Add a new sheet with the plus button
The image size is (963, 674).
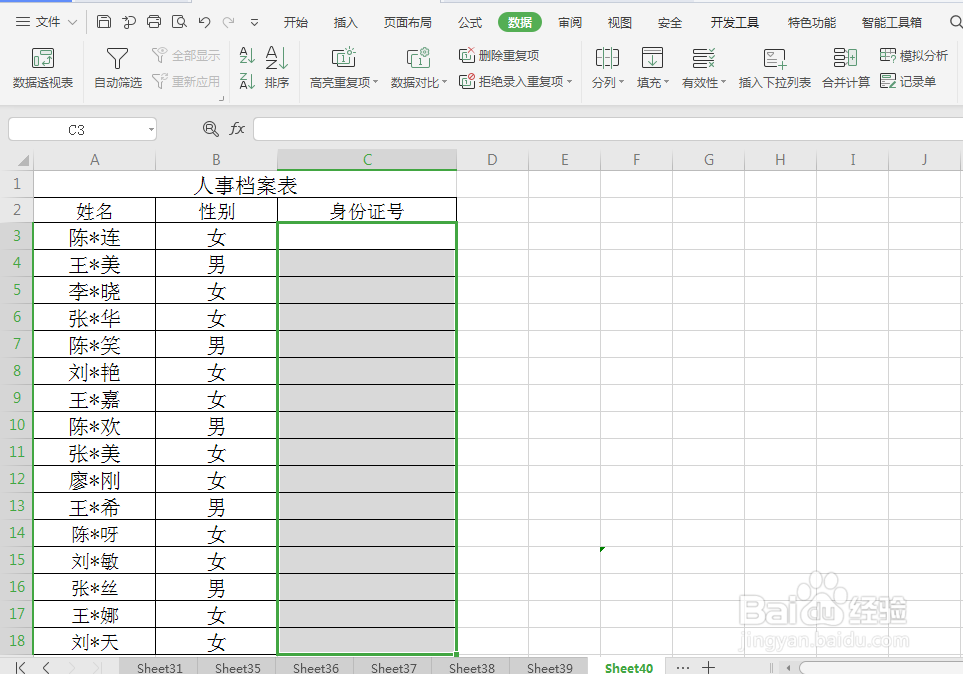point(708,666)
